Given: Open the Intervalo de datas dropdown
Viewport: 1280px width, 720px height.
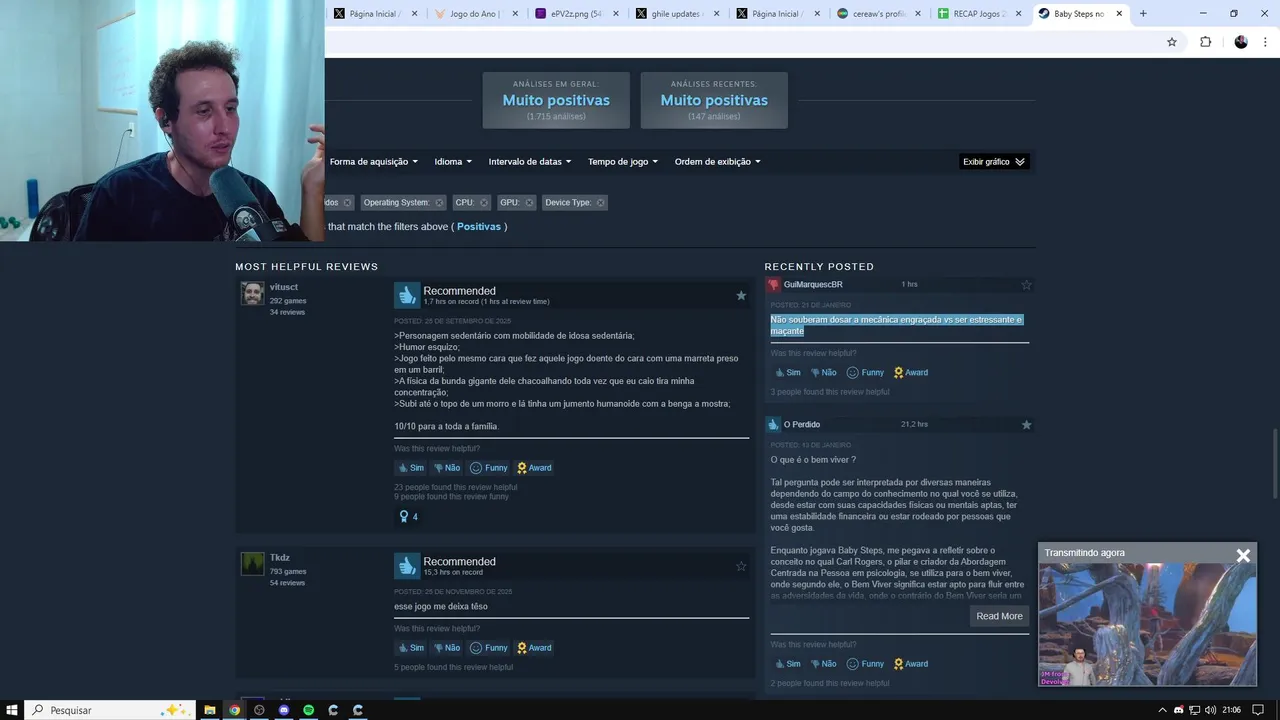Looking at the screenshot, I should [530, 162].
